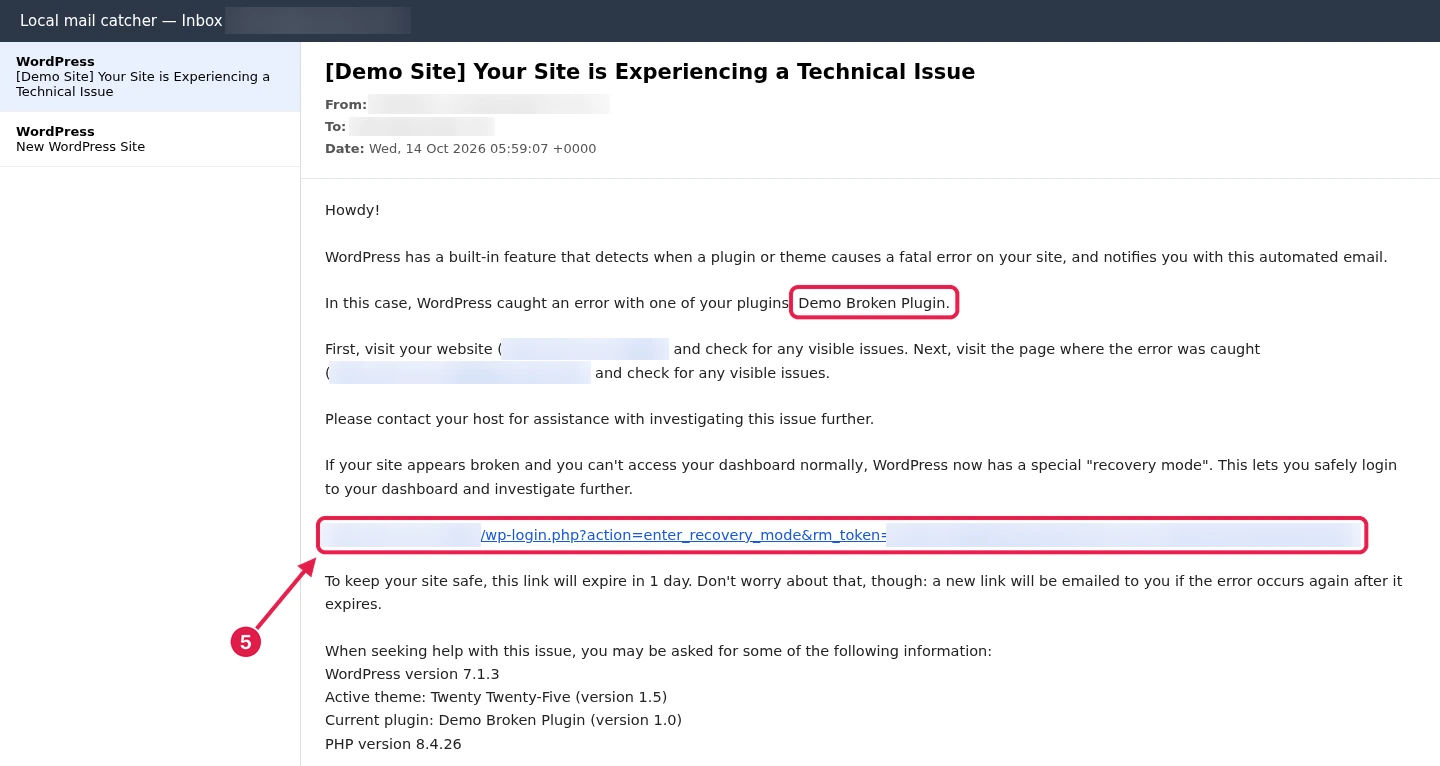Viewport: 1440px width, 766px height.
Task: Click the Current plugin: Demo Broken Plugin line
Action: click(x=503, y=720)
